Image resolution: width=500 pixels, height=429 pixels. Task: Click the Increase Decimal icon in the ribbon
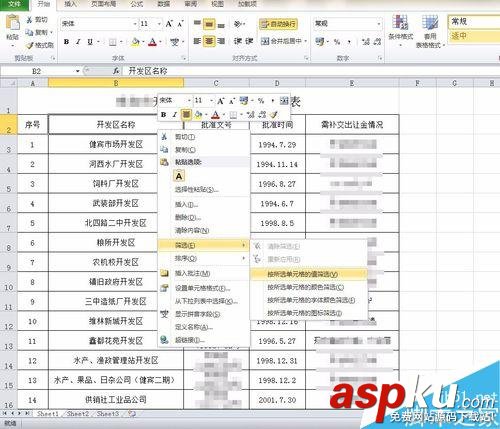coord(366,42)
